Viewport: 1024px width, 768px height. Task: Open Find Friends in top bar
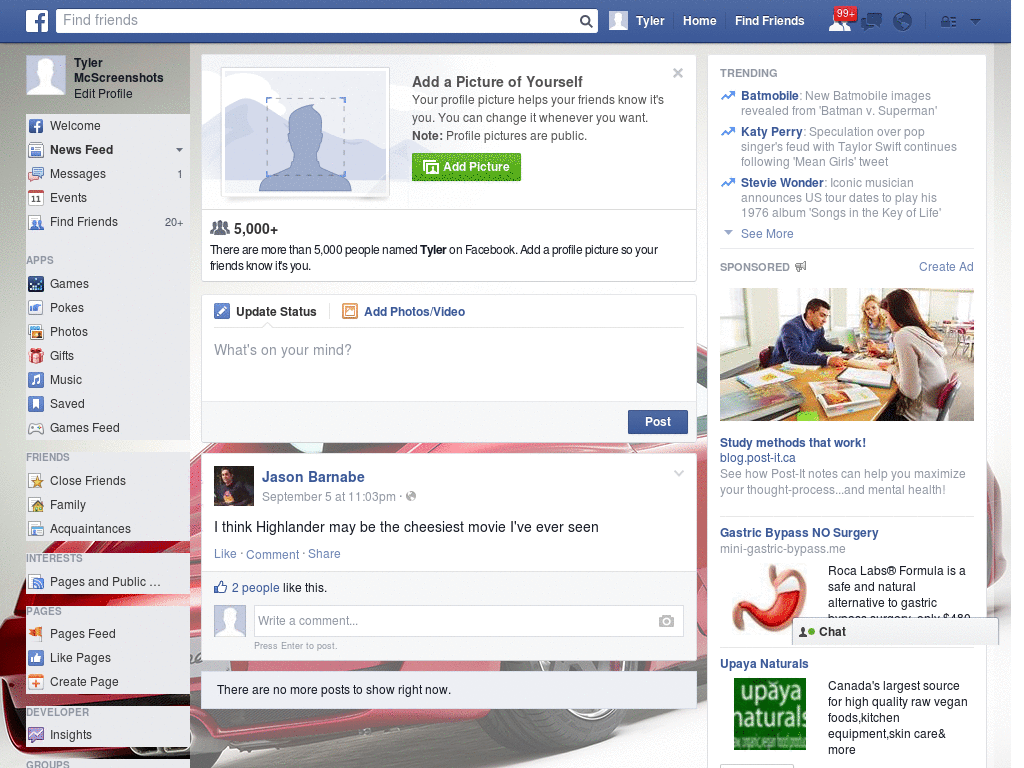(x=769, y=21)
